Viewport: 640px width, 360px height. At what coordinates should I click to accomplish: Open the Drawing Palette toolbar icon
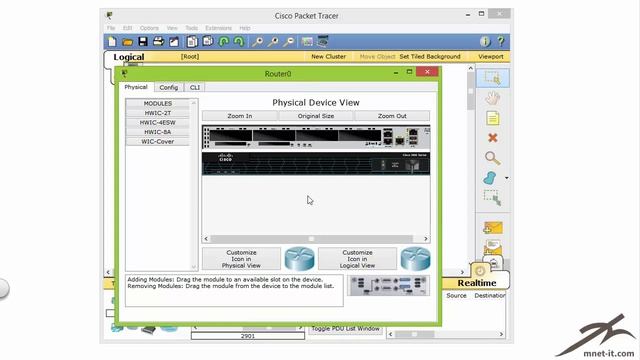[307, 42]
